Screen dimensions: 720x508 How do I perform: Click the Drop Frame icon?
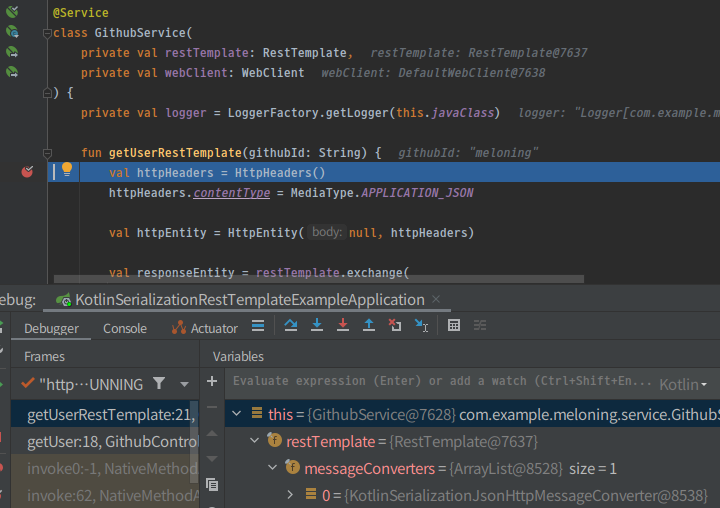click(395, 326)
